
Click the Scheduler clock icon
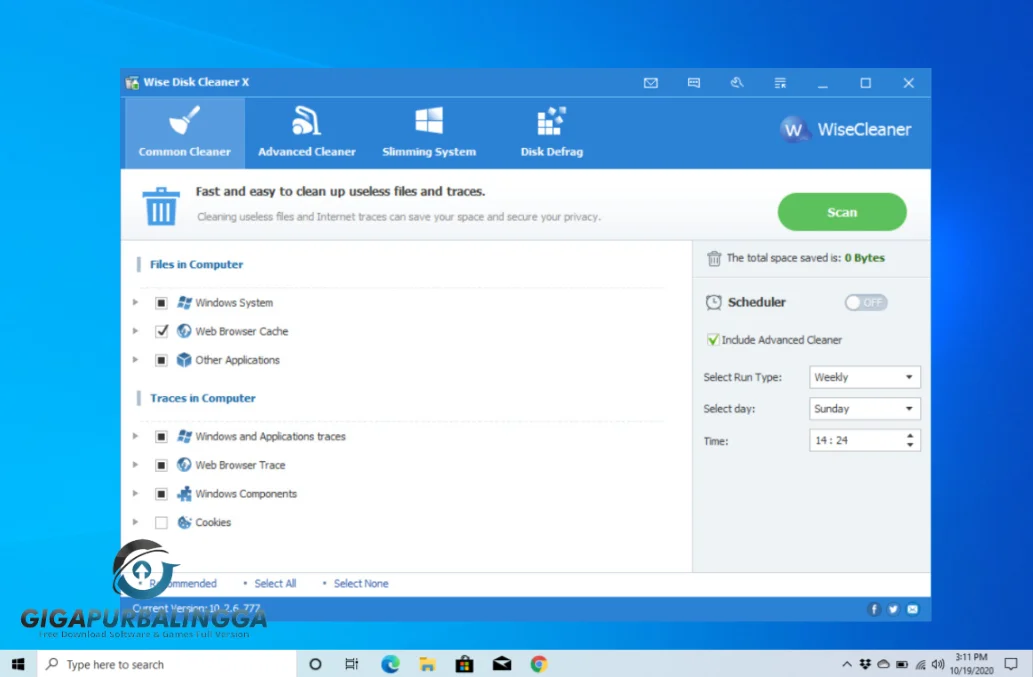[x=713, y=302]
